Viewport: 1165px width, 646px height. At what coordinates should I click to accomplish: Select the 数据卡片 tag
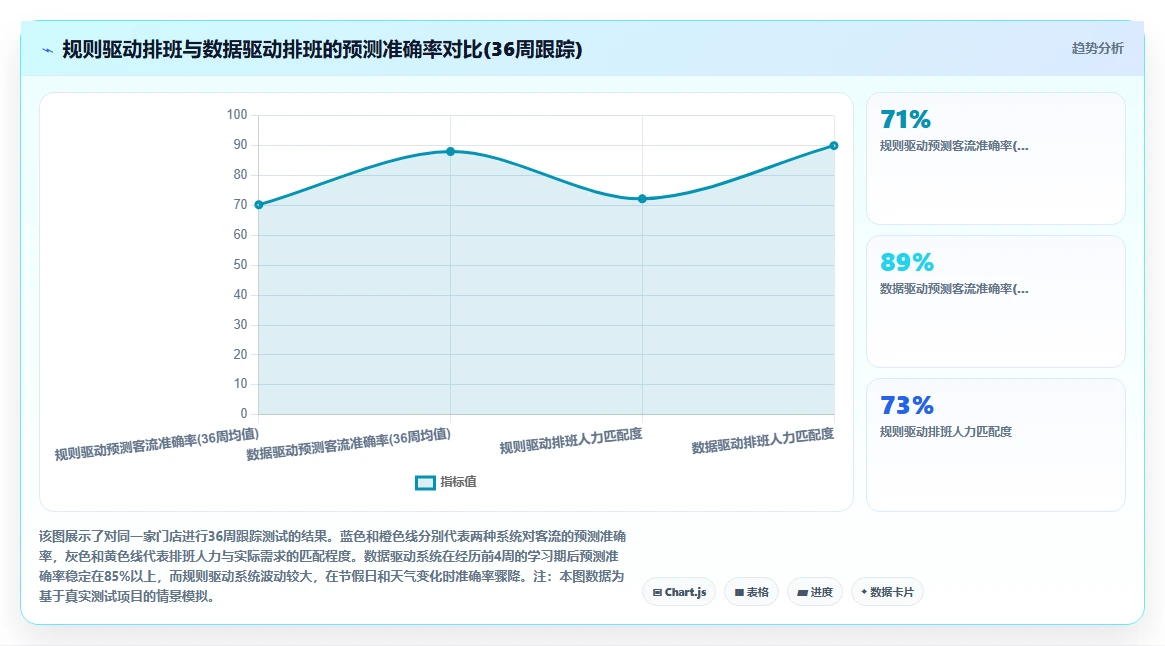[887, 592]
